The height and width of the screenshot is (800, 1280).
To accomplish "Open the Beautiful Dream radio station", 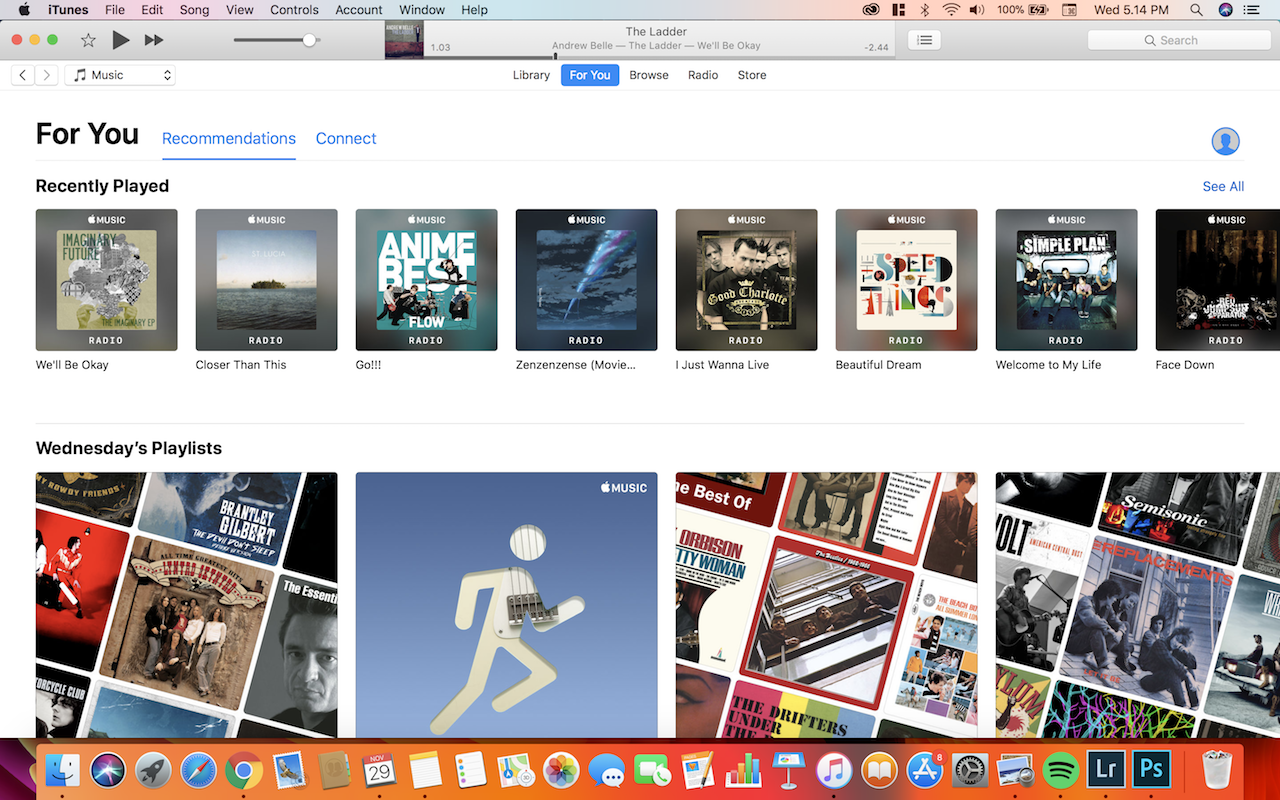I will pos(906,280).
